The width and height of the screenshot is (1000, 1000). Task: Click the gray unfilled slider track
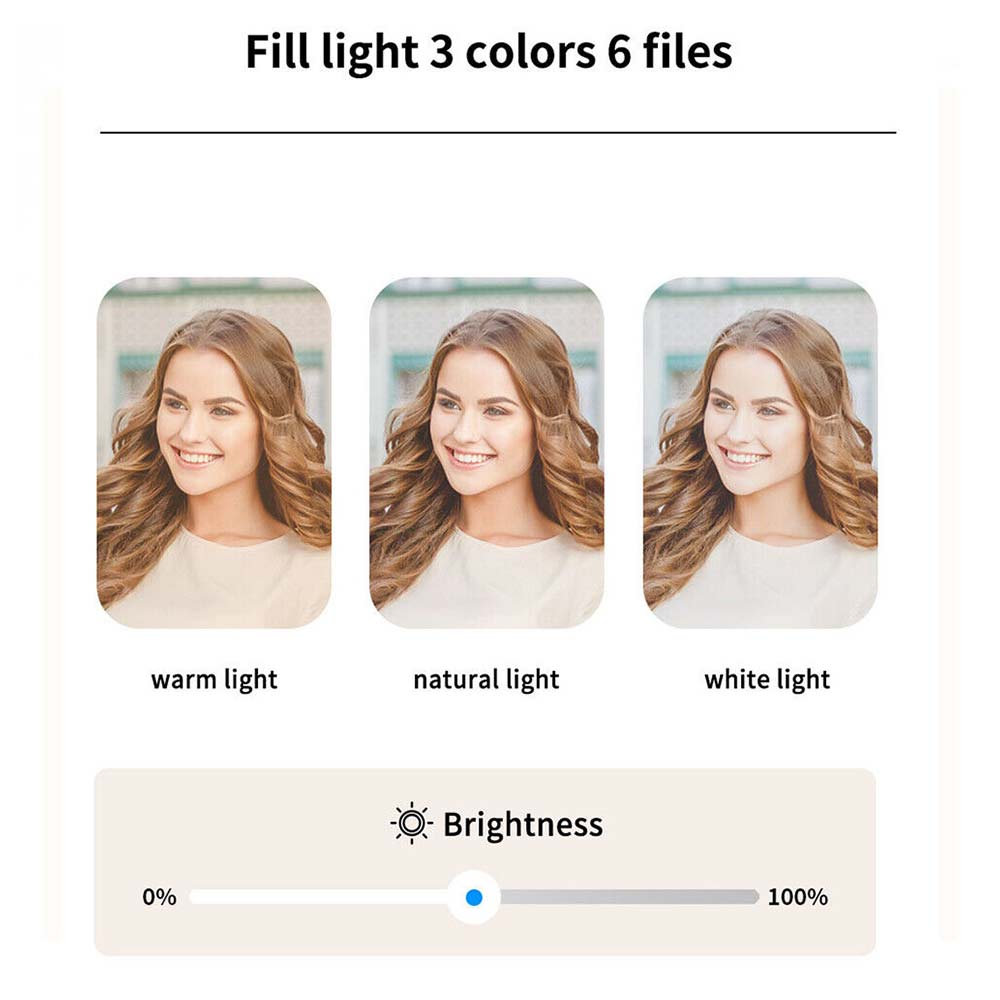(630, 897)
